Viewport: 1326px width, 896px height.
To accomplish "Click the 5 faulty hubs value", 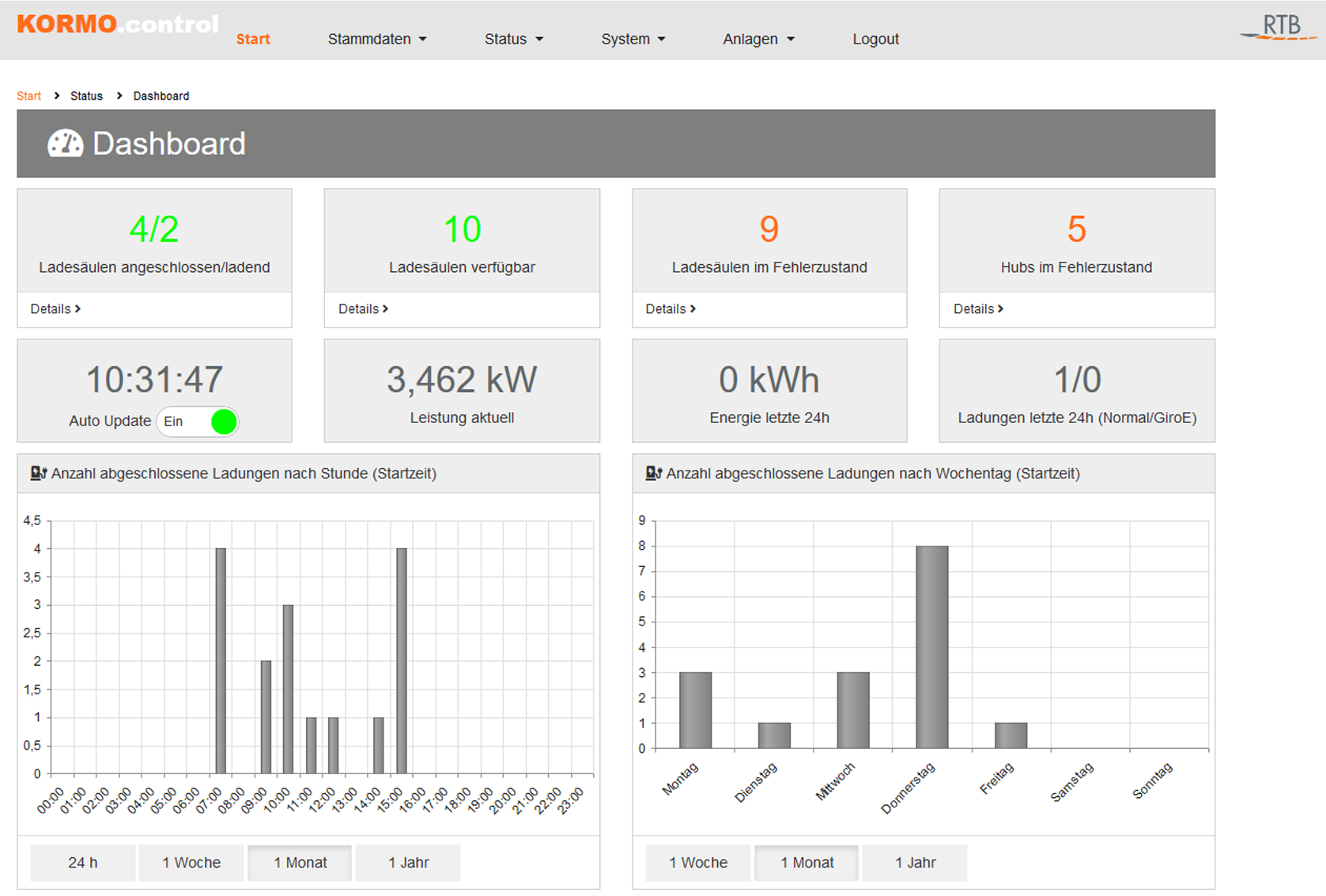I will [x=1077, y=229].
